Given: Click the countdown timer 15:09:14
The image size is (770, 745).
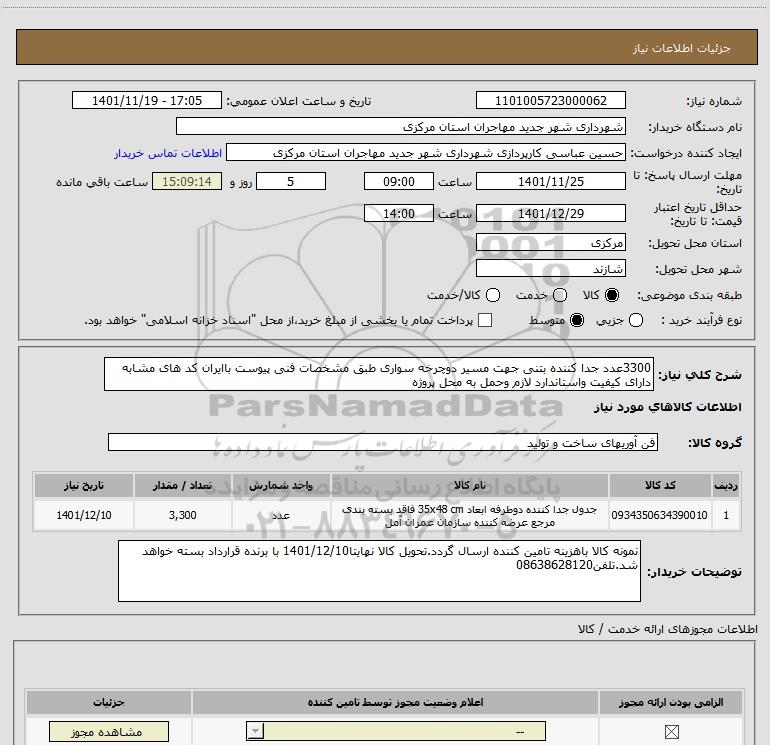Looking at the screenshot, I should pyautogui.click(x=187, y=181).
